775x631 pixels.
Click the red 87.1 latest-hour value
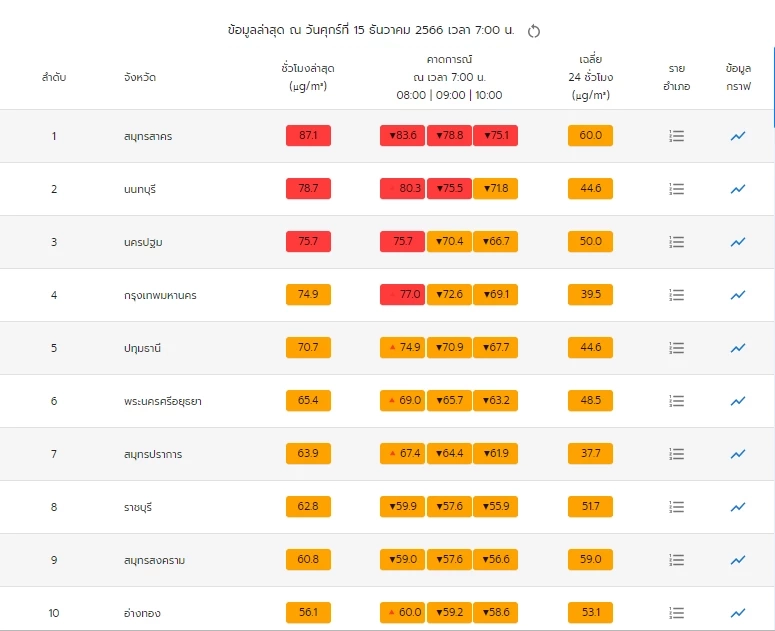308,136
